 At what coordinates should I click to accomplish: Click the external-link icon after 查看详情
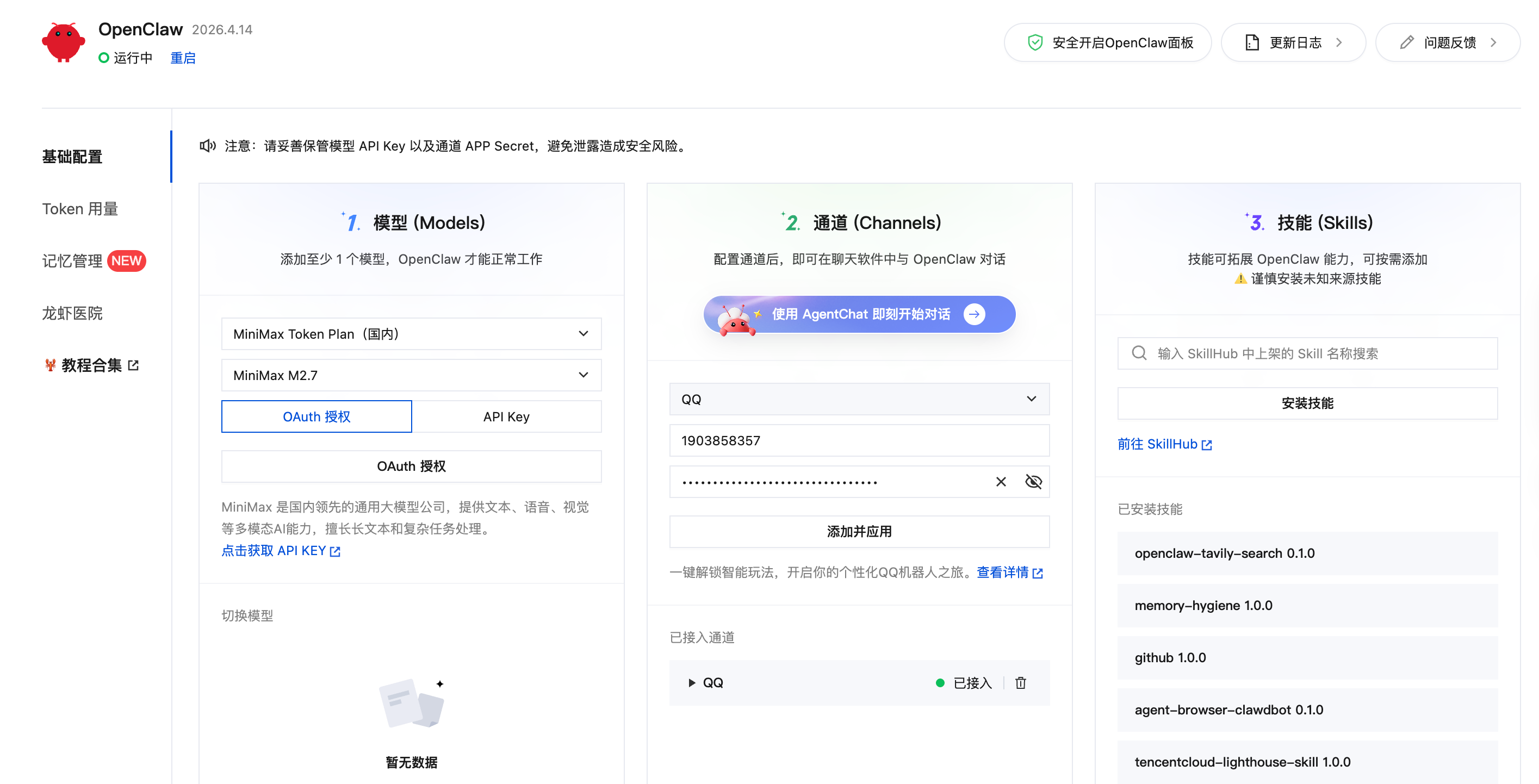(x=1037, y=573)
